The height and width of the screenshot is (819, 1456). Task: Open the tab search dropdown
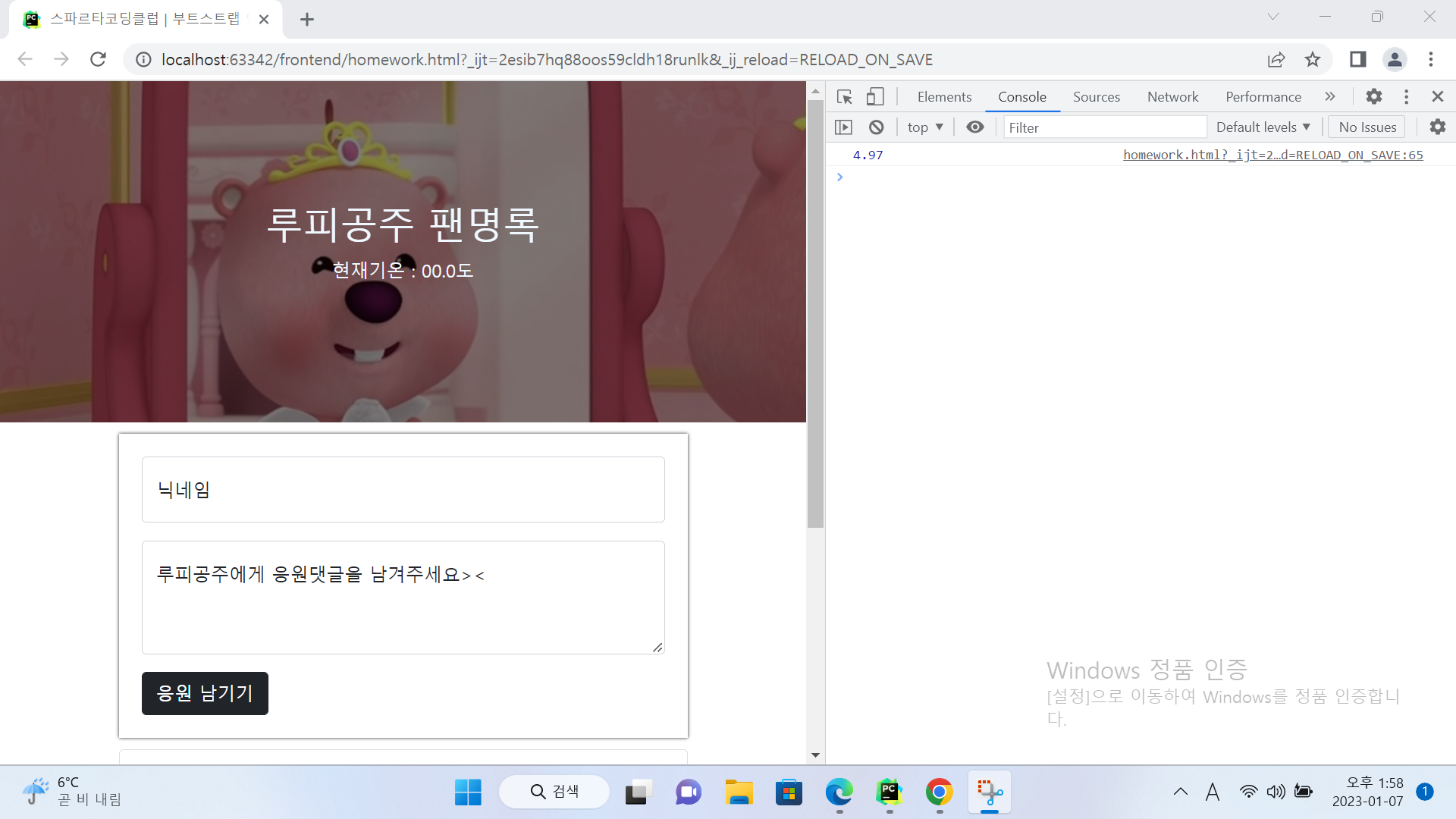[1273, 17]
